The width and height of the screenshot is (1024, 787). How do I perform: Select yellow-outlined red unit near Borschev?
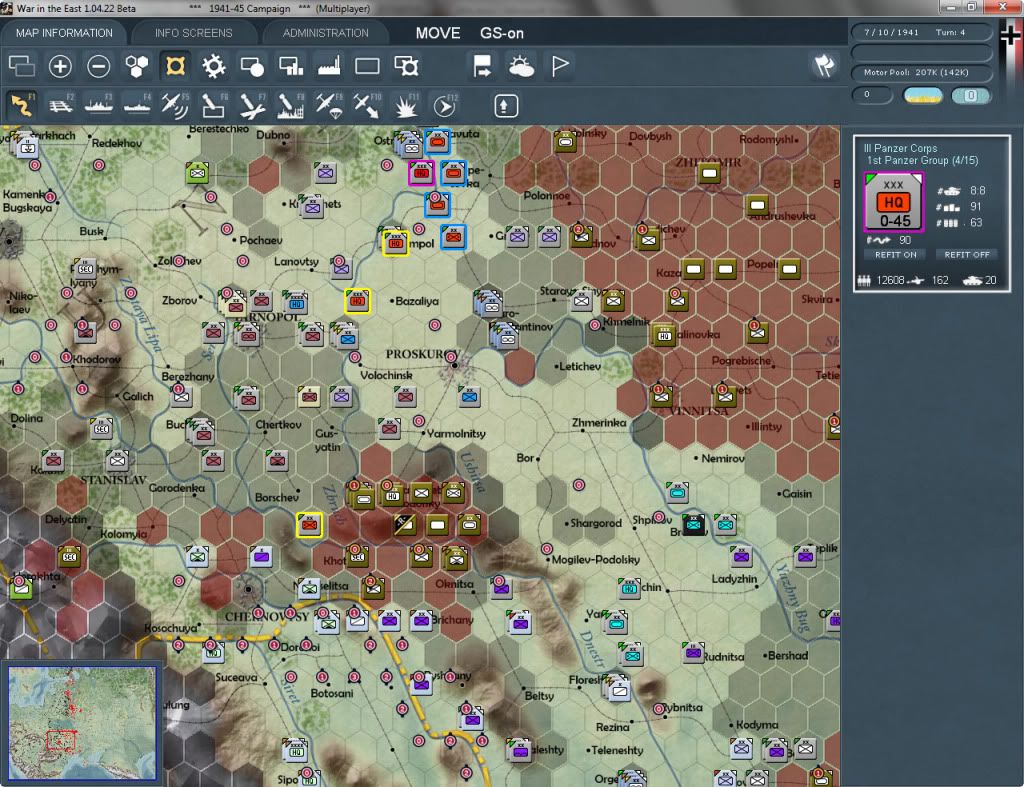point(310,525)
